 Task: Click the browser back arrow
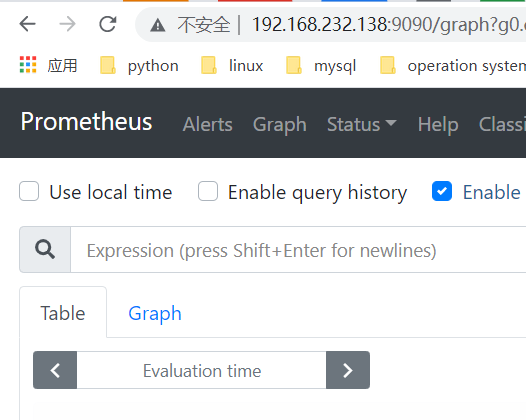(28, 24)
